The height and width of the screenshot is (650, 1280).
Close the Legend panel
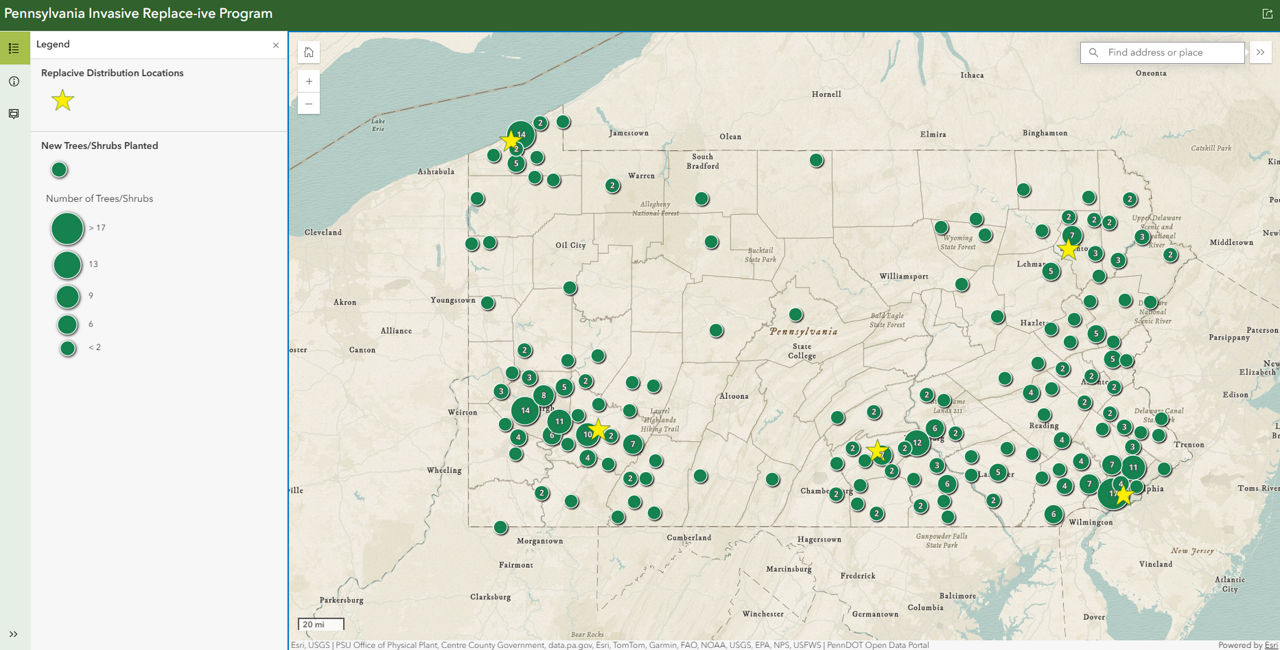click(x=276, y=45)
